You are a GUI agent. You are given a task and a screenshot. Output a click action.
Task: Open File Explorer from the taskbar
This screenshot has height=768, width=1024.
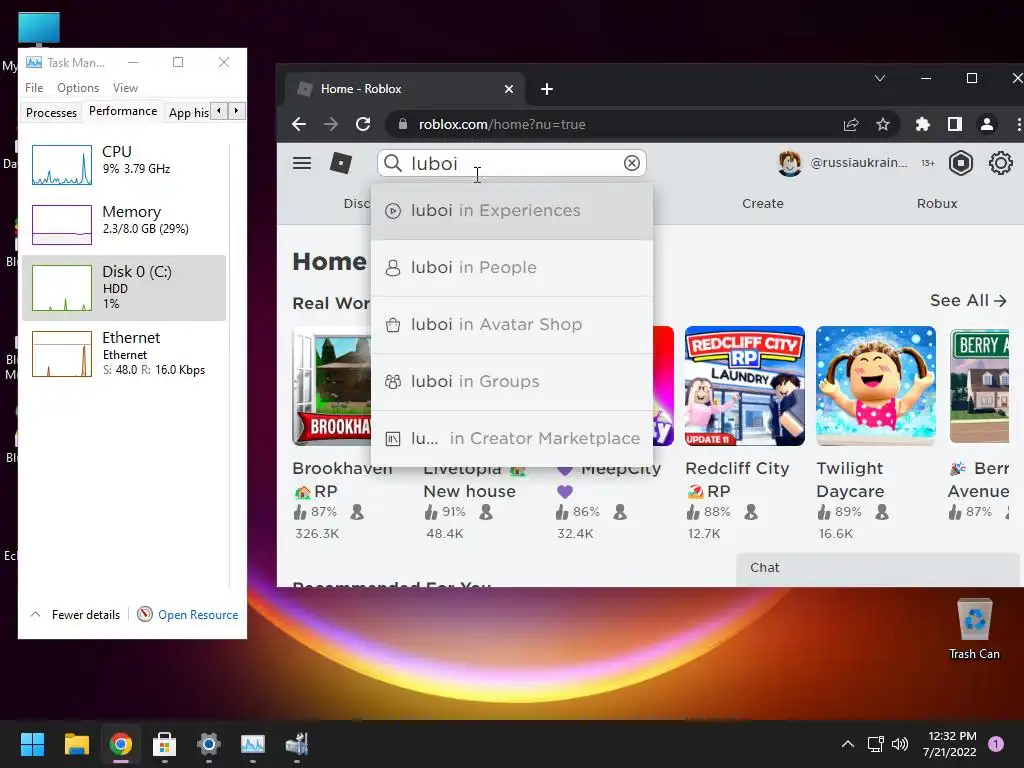(76, 744)
